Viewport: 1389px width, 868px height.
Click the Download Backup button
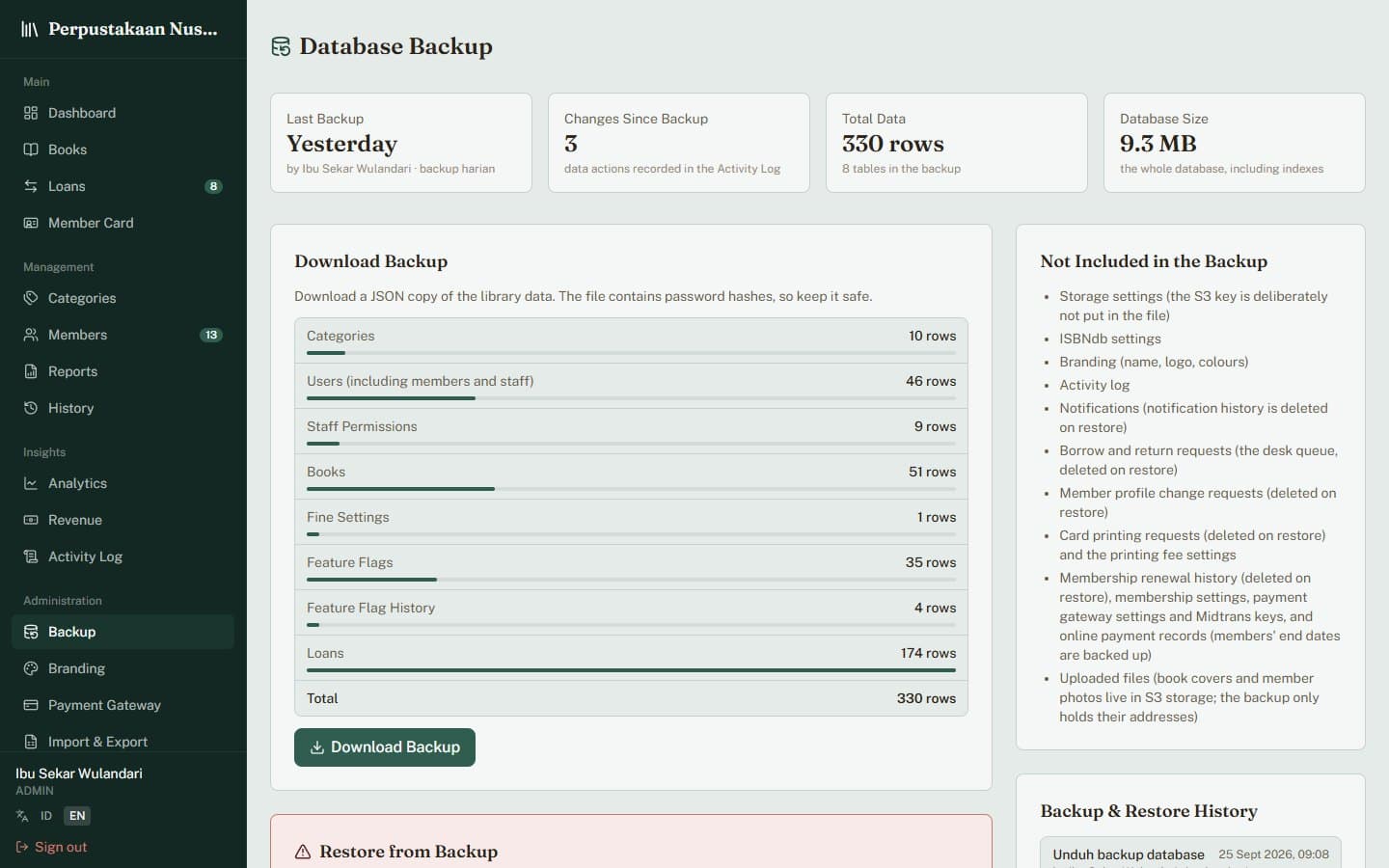[385, 747]
